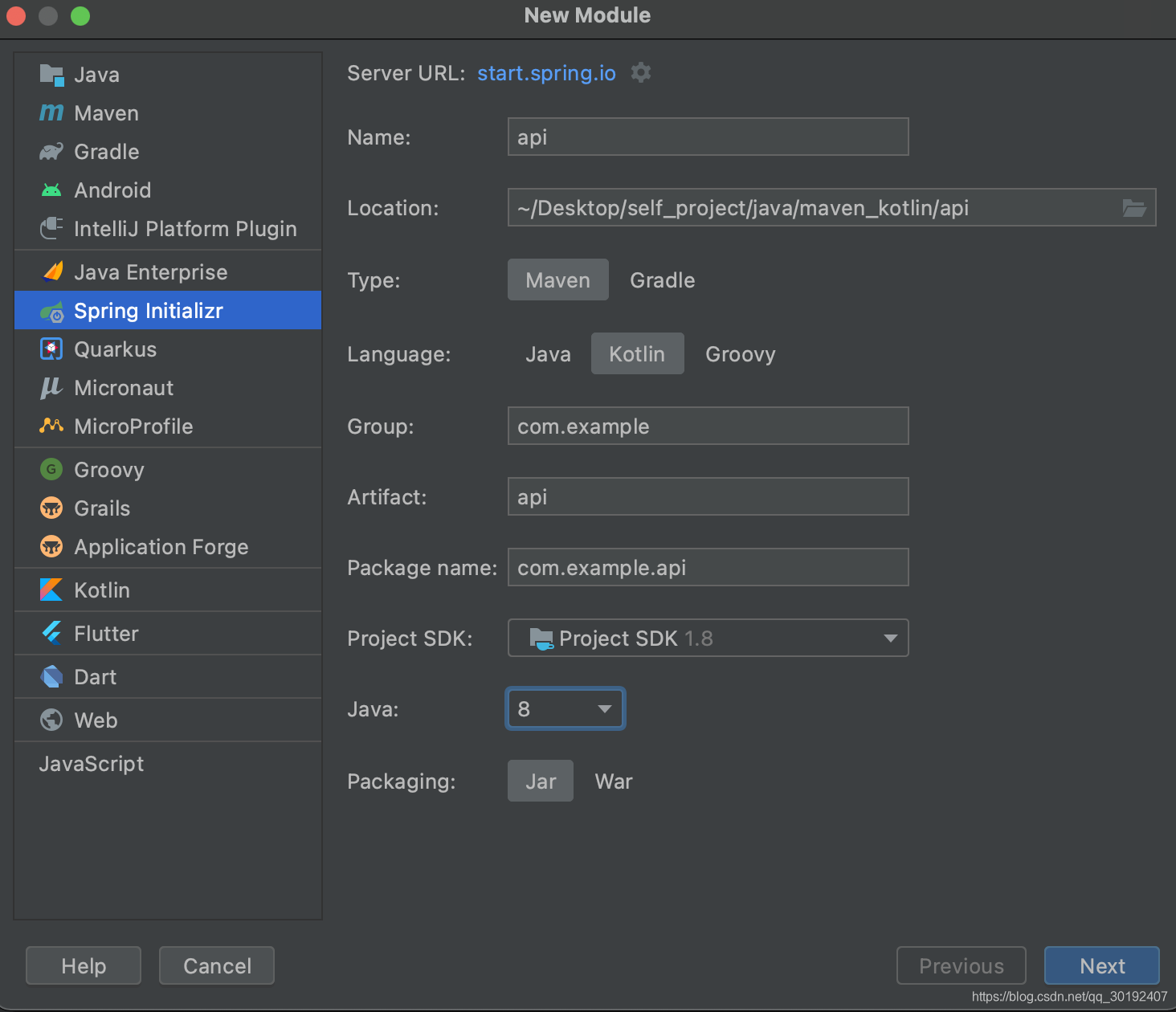Click the Previous button
Viewport: 1176px width, 1012px height.
tap(962, 965)
